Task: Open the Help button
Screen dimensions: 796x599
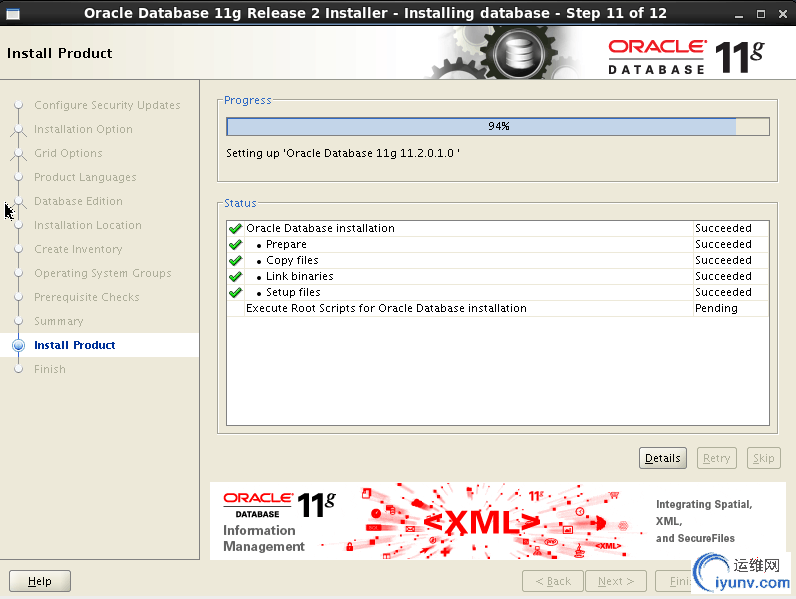Action: [40, 581]
